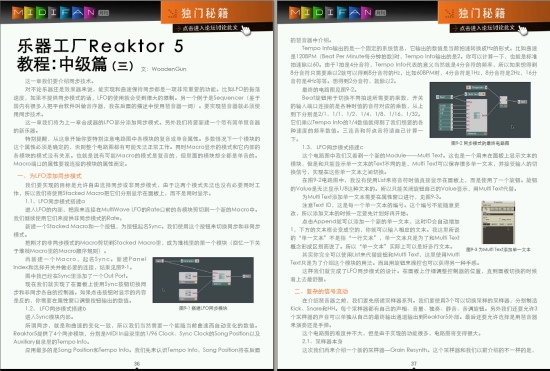Click the Reaktor 5 tutorial title

(100, 55)
